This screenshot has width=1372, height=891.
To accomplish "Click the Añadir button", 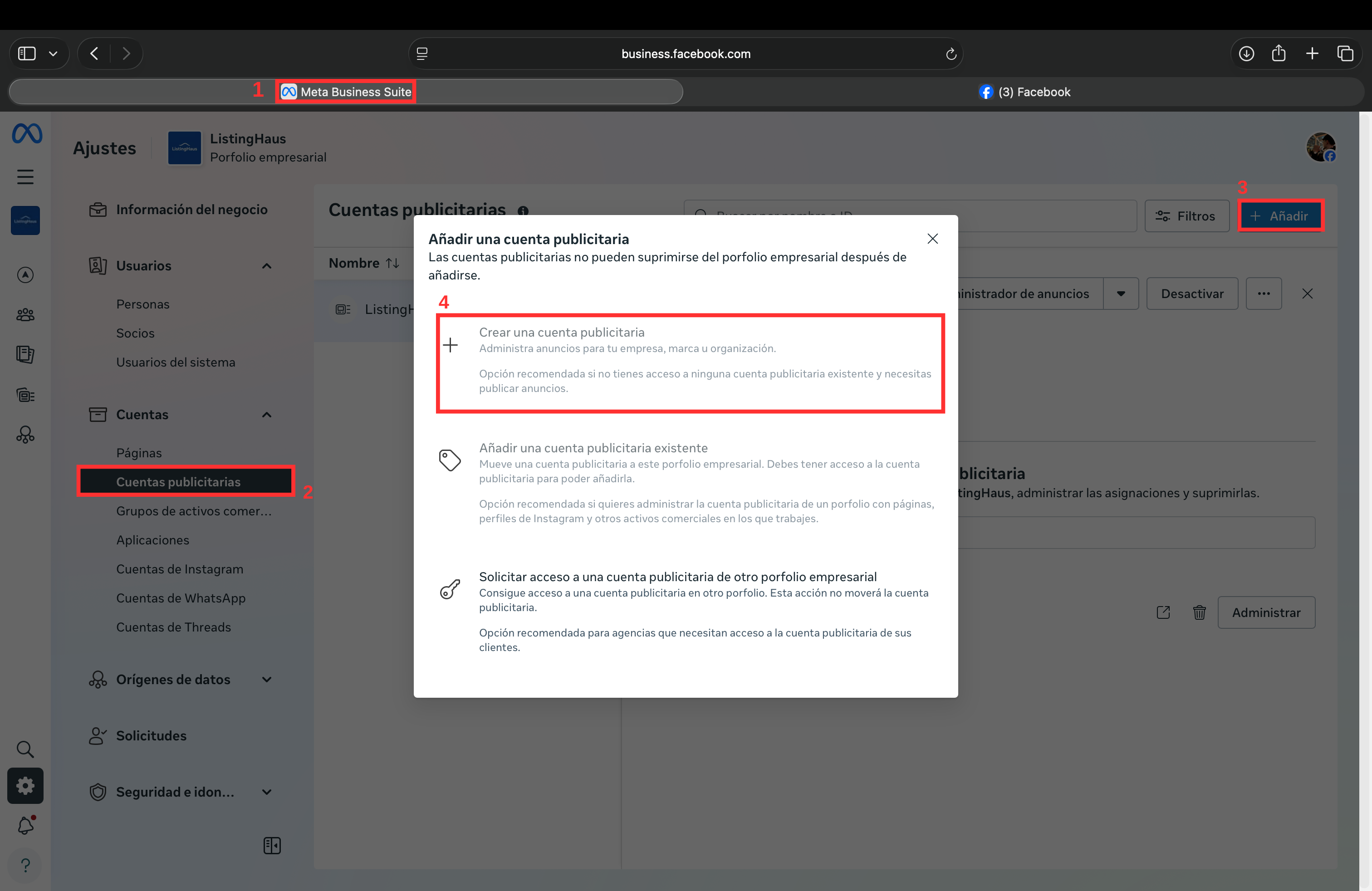I will point(1280,215).
